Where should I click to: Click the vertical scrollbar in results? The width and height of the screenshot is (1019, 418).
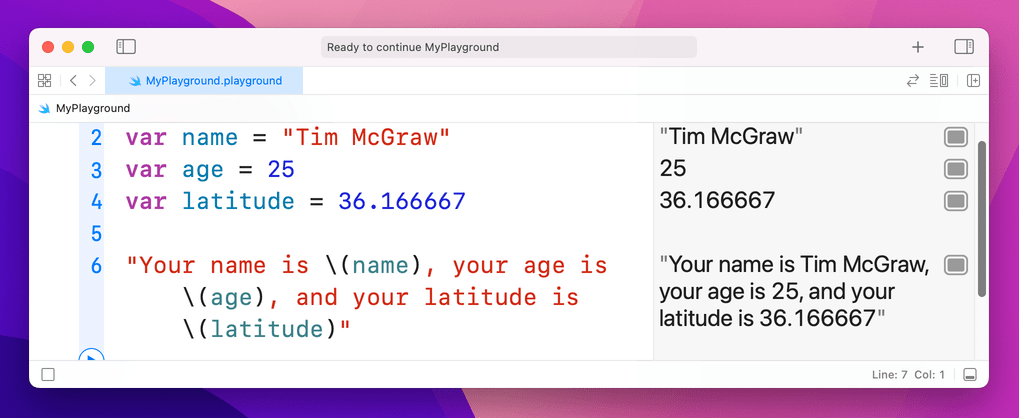pyautogui.click(x=981, y=218)
